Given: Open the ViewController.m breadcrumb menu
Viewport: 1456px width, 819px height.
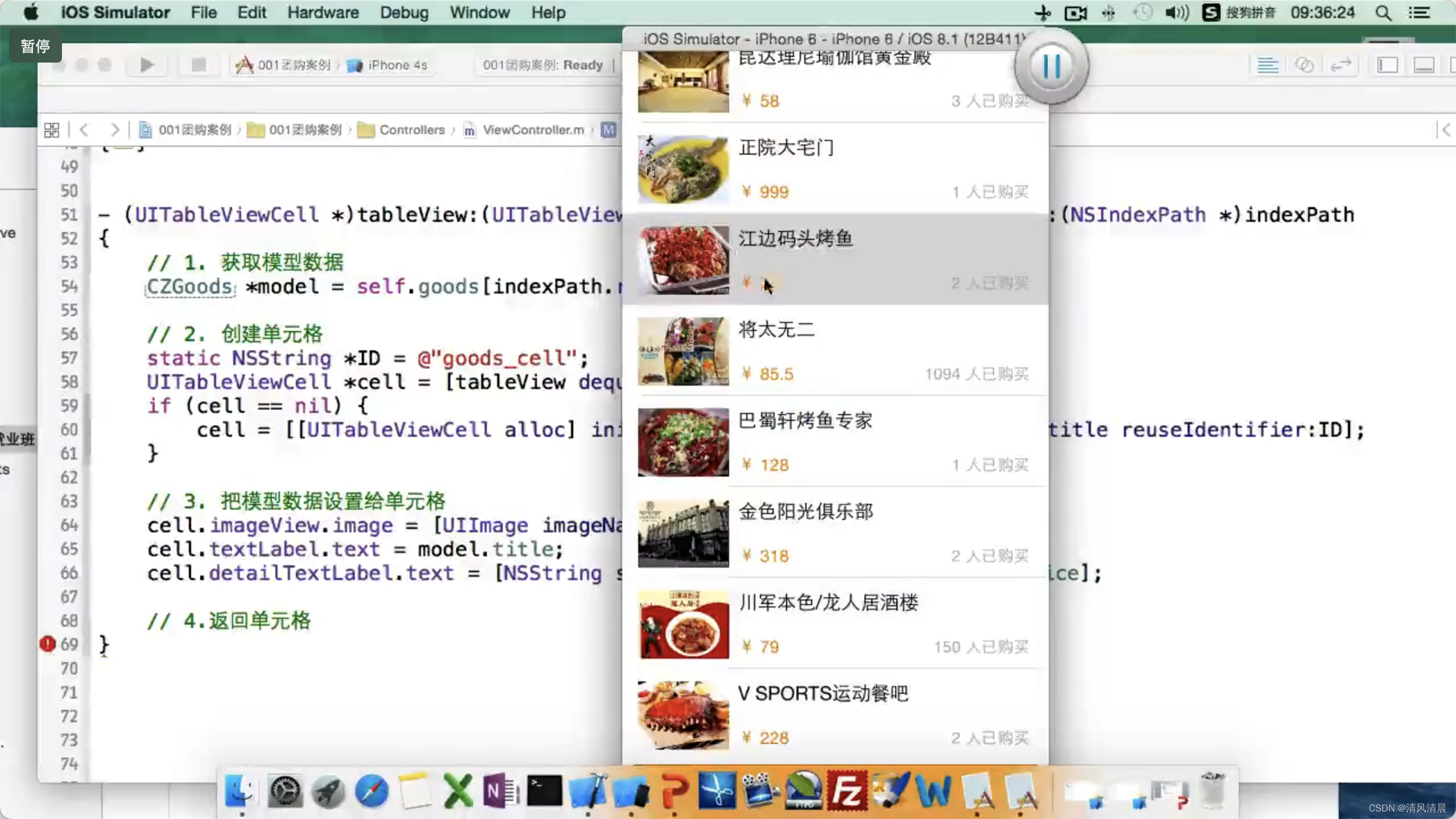Looking at the screenshot, I should (x=532, y=130).
